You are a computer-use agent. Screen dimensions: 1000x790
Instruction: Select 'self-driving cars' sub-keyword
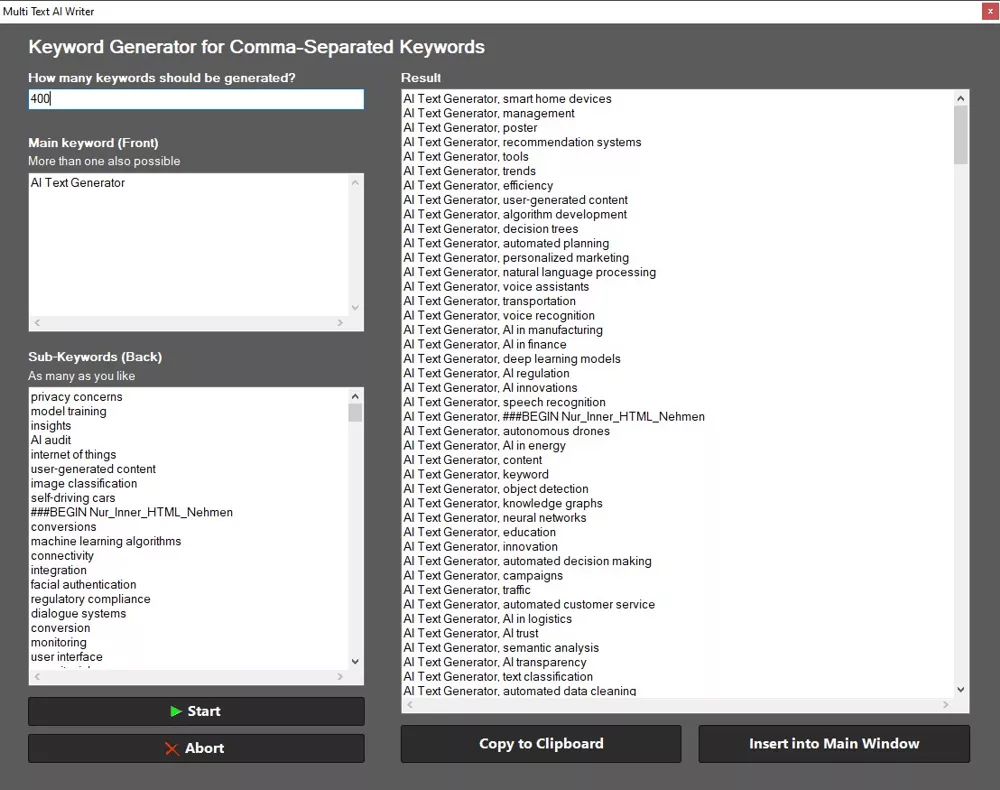pyautogui.click(x=73, y=498)
